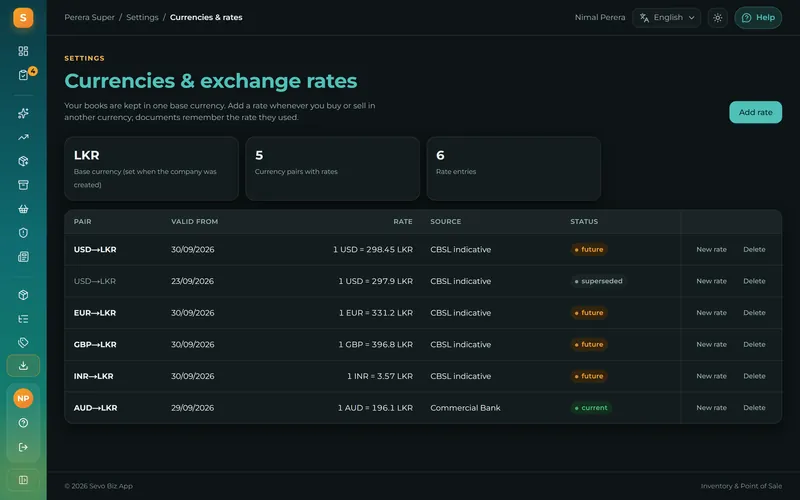
Task: Click the sidebar question-mark help icon
Action: click(23, 423)
